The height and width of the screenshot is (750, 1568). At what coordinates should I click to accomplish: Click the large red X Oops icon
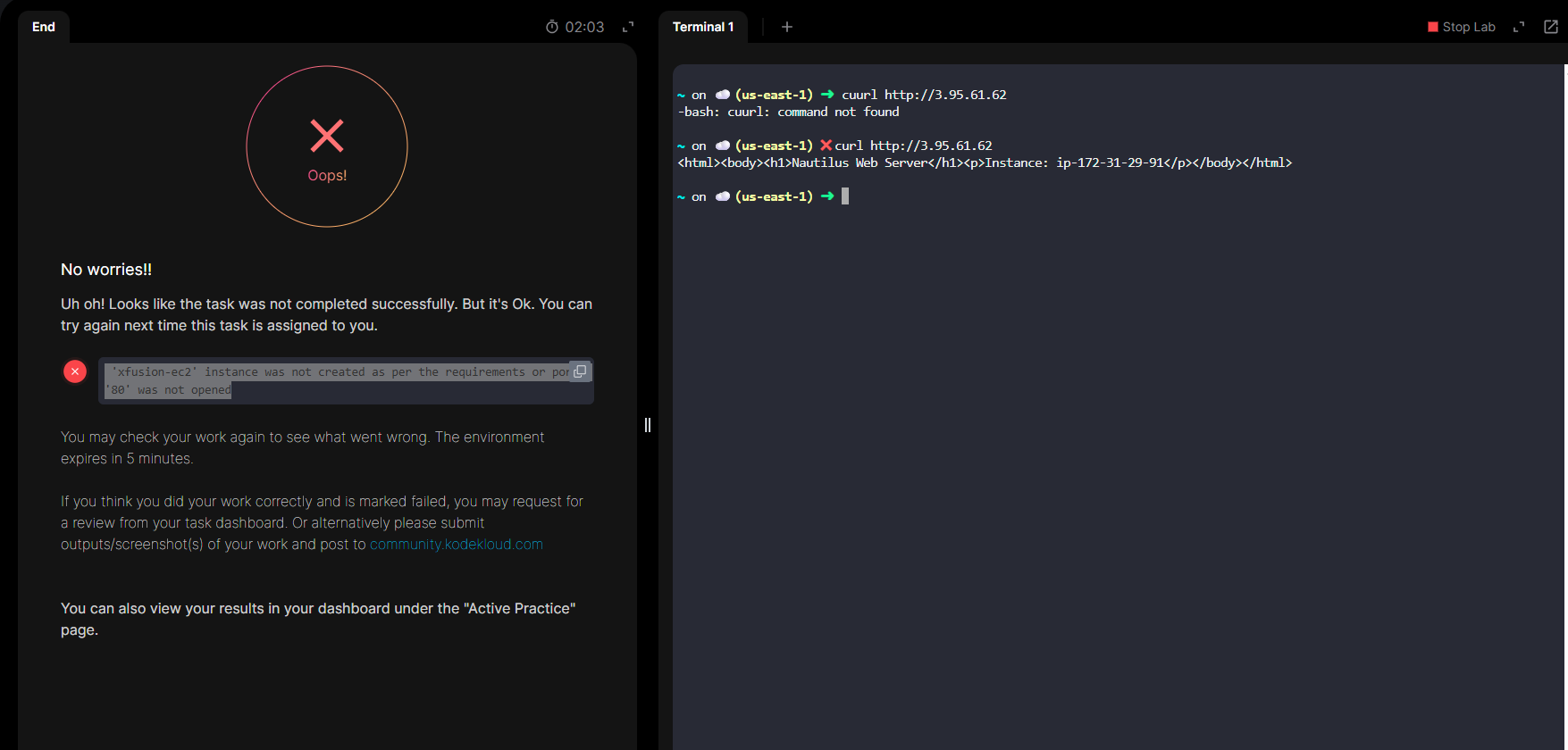pyautogui.click(x=327, y=137)
